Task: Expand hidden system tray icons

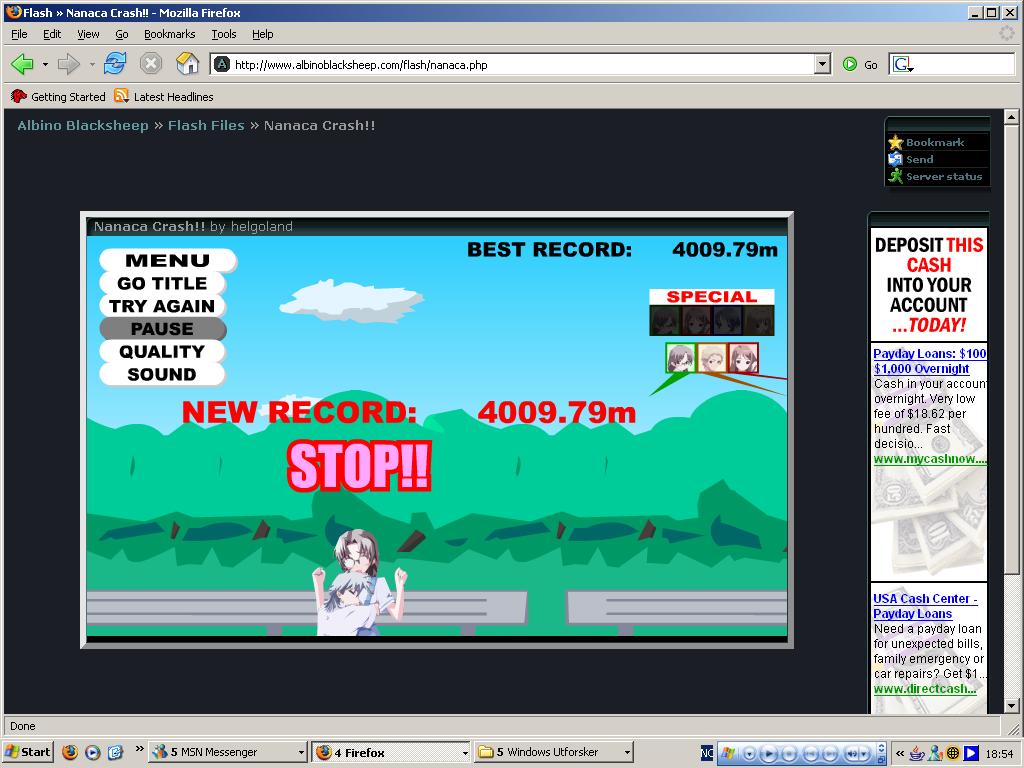Action: (x=901, y=753)
